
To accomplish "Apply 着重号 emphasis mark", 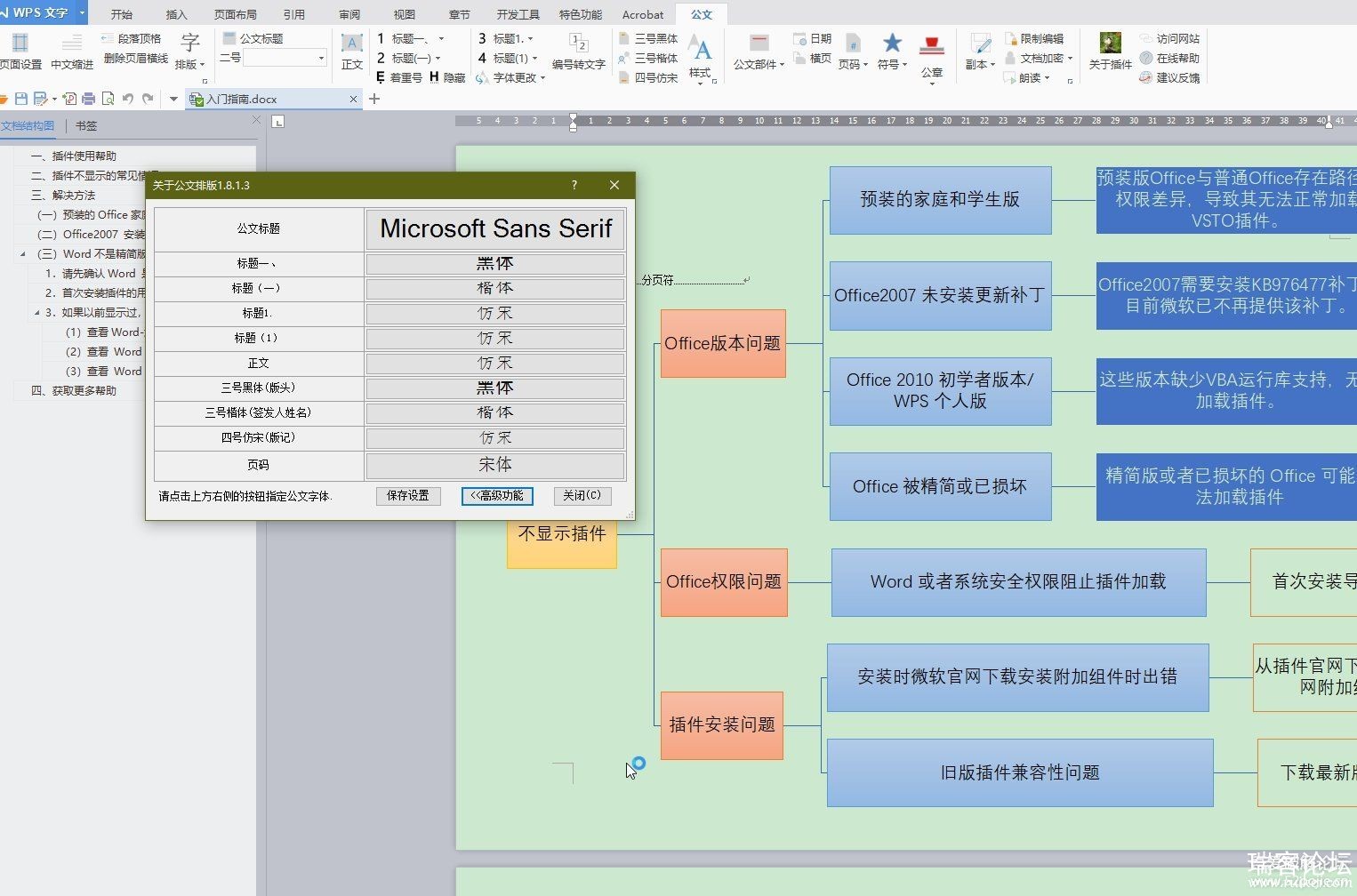I will tap(399, 78).
